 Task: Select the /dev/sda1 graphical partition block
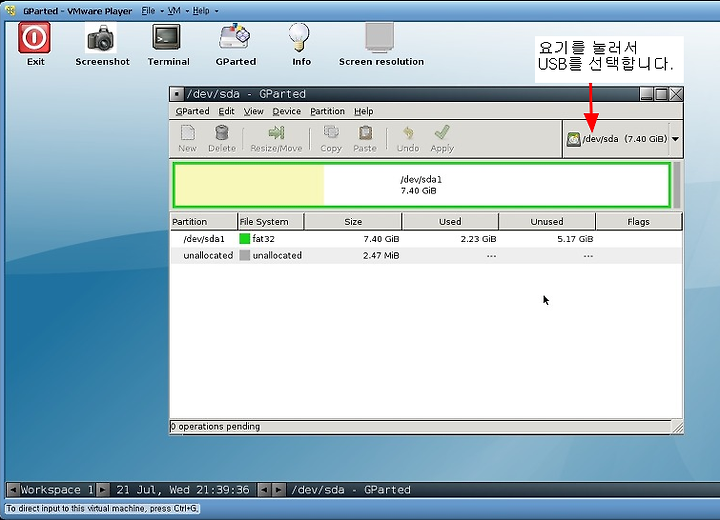pyautogui.click(x=422, y=185)
